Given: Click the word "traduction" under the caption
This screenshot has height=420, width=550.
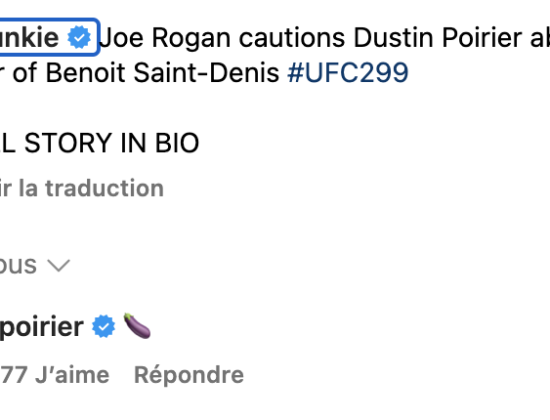Looking at the screenshot, I should [x=105, y=188].
